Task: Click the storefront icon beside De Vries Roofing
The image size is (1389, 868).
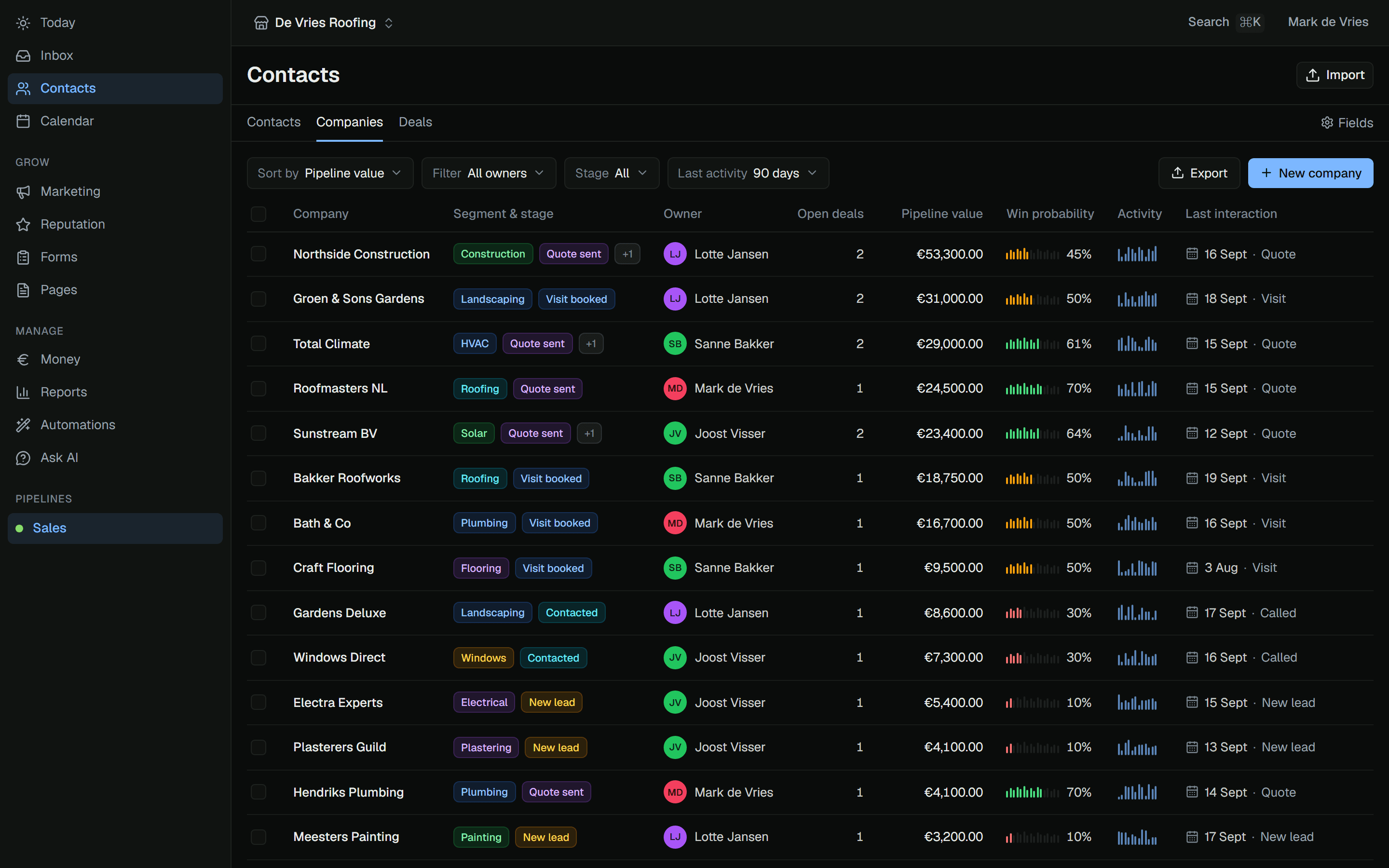Action: [261, 23]
